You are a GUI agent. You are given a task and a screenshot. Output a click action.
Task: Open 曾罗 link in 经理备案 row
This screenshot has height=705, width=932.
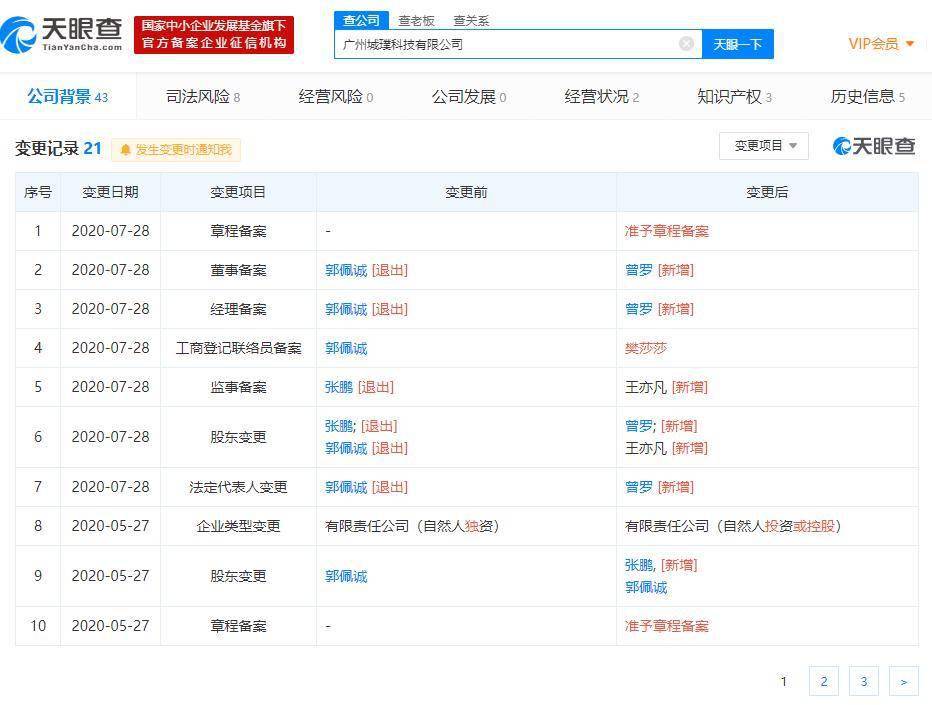(x=638, y=309)
